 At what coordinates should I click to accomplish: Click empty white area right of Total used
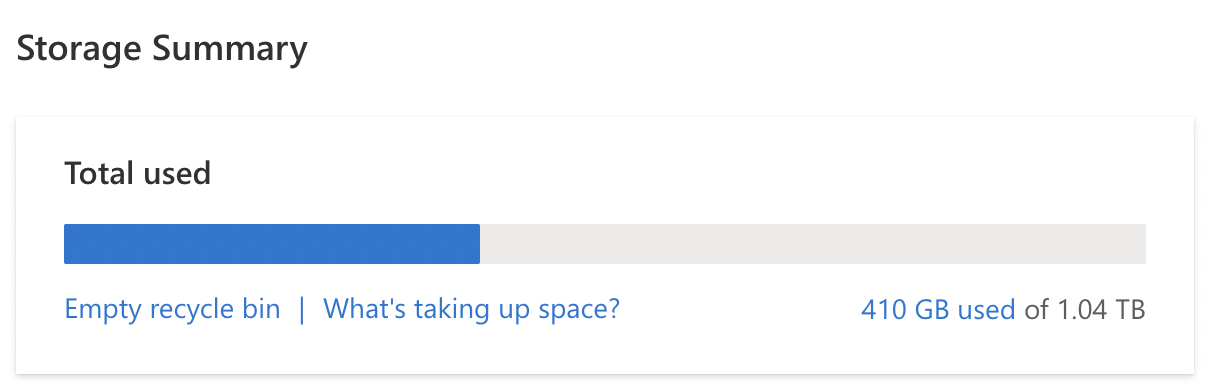pos(680,174)
